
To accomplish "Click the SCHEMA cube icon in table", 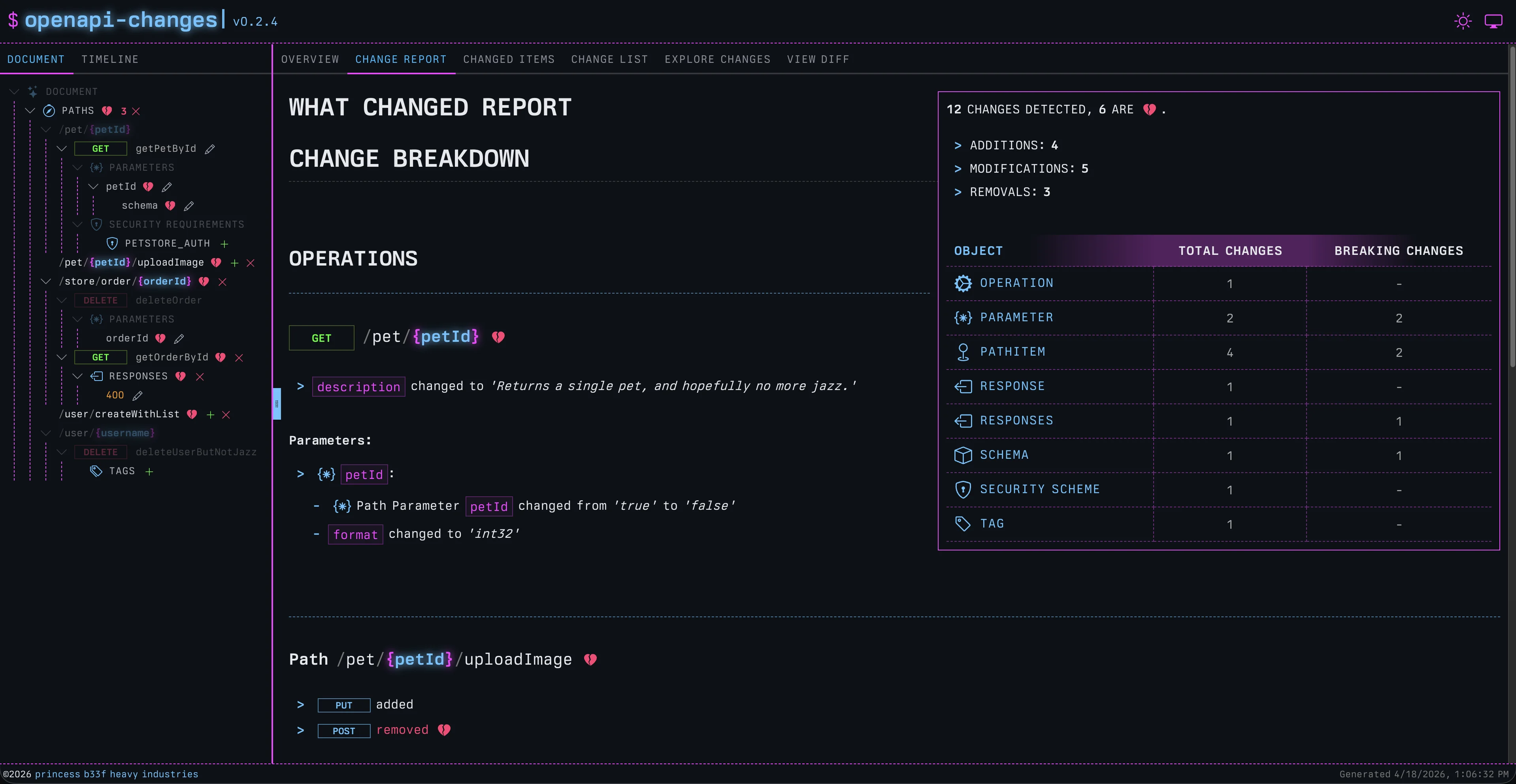I will pyautogui.click(x=963, y=455).
